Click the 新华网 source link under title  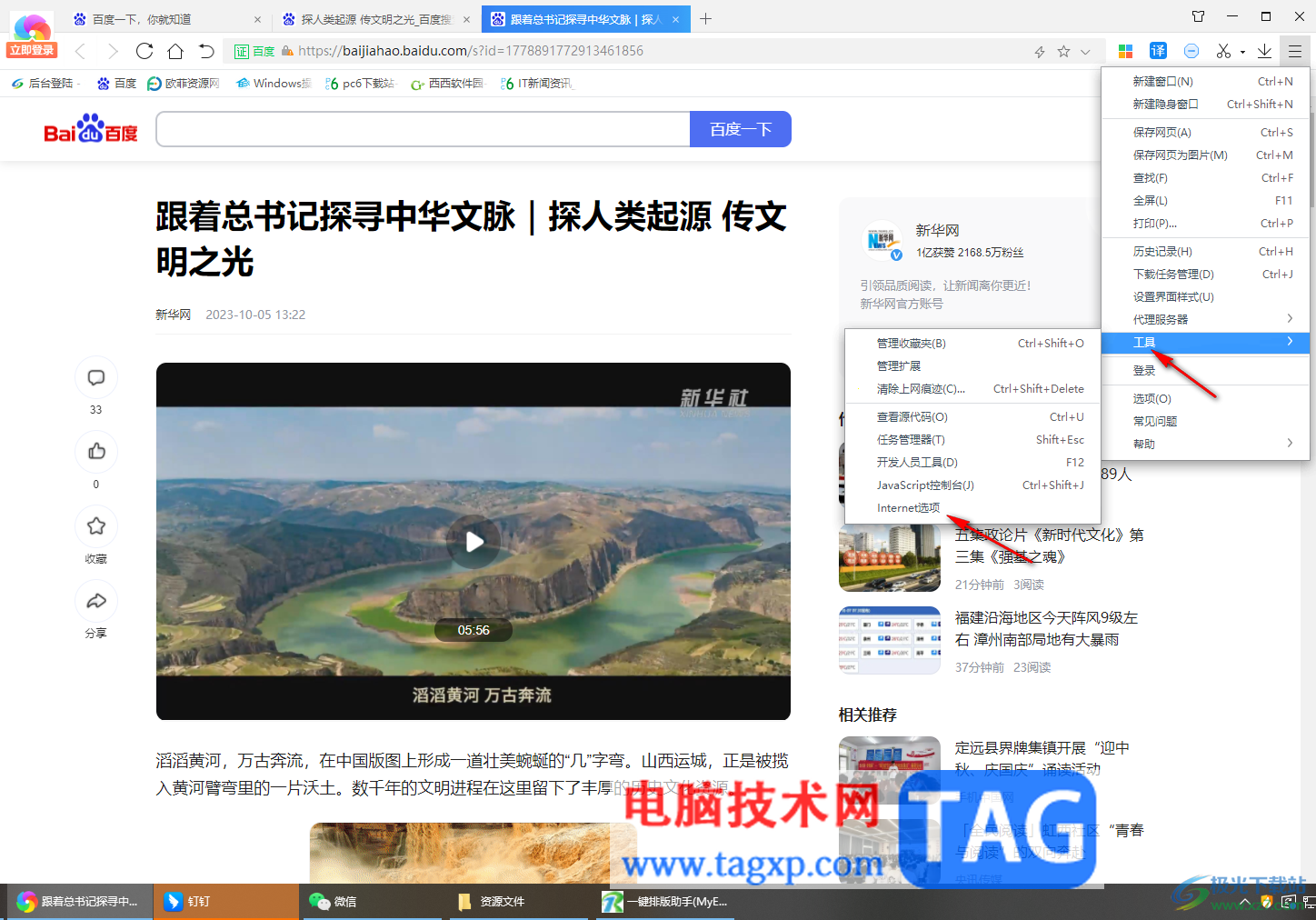pyautogui.click(x=173, y=315)
